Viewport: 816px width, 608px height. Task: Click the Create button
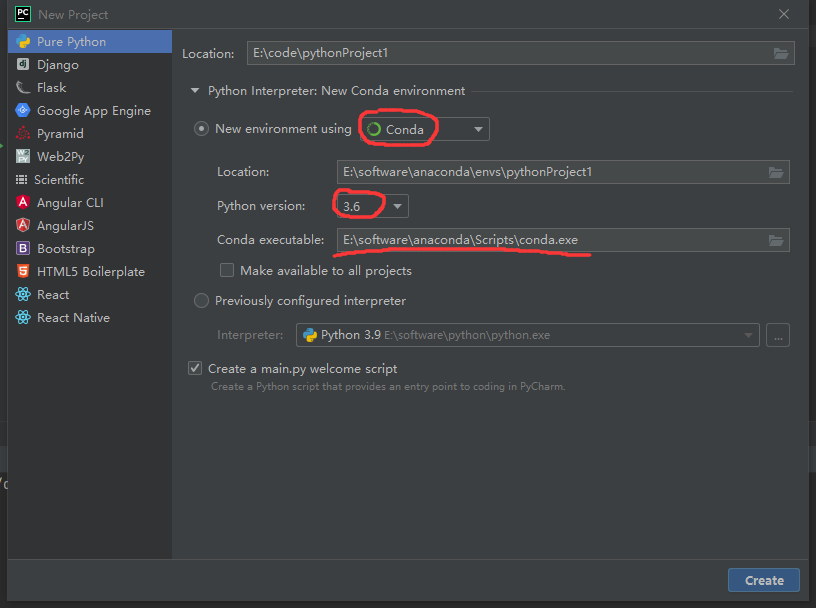[x=763, y=580]
